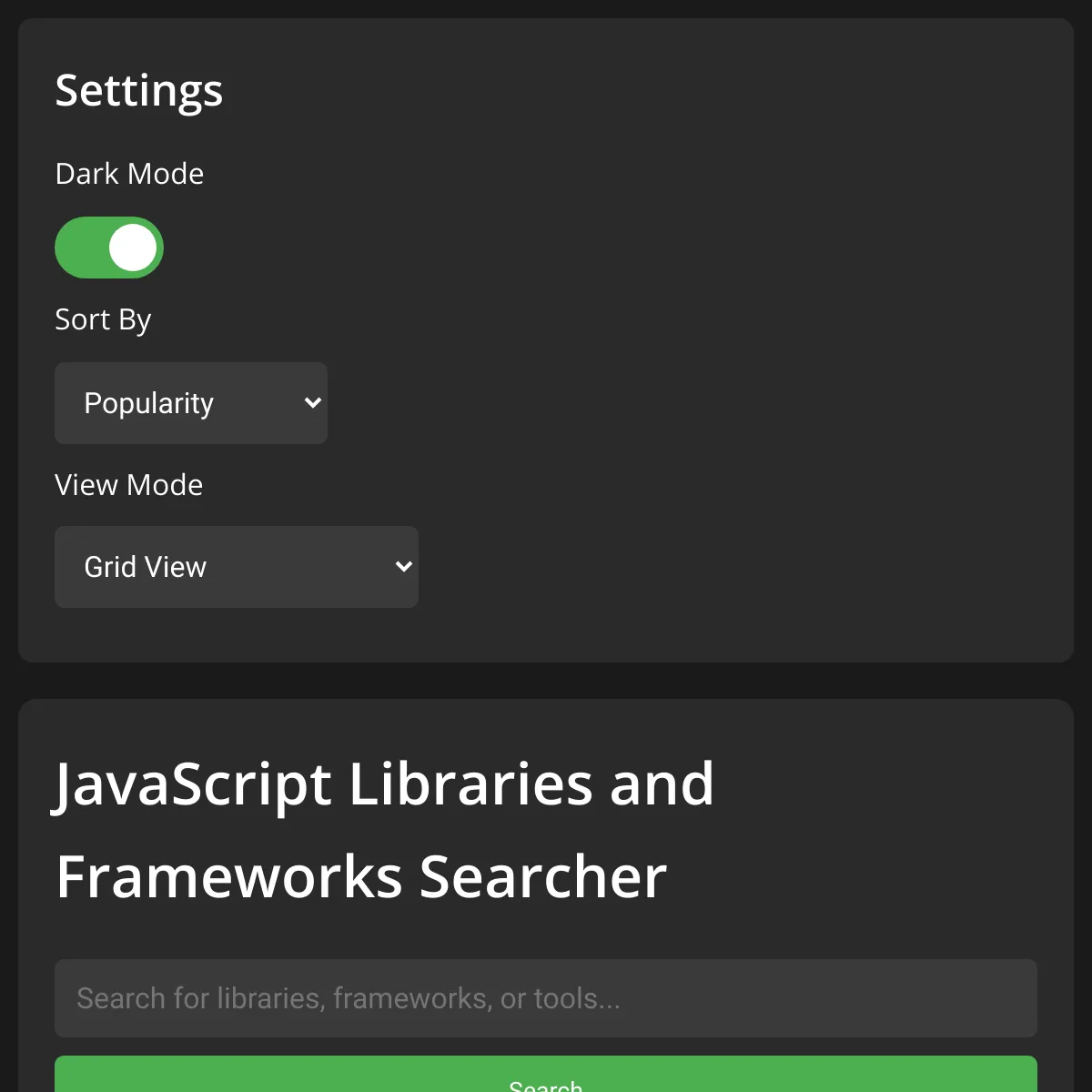Turn off the Dark Mode switch
This screenshot has width=1092, height=1092.
coord(109,248)
